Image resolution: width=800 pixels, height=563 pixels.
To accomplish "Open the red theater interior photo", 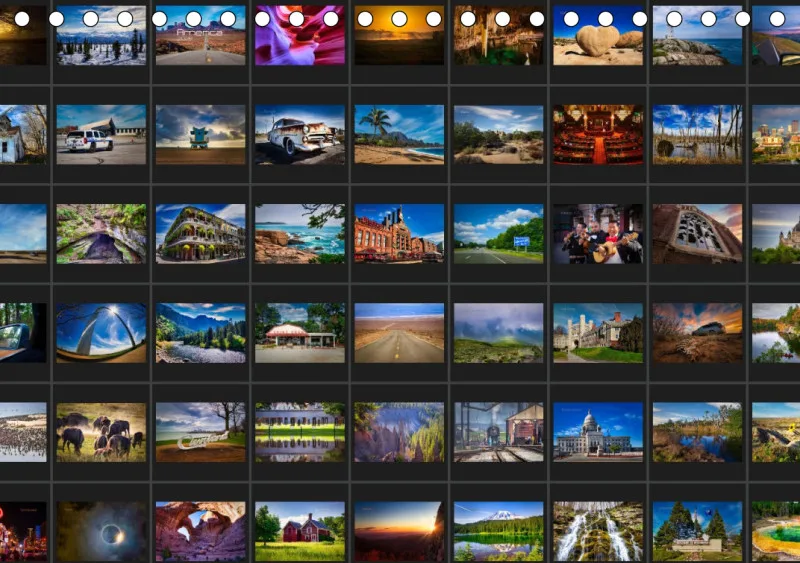I will 598,135.
